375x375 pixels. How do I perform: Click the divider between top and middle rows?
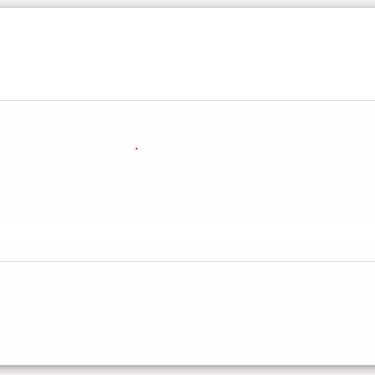click(x=187, y=100)
